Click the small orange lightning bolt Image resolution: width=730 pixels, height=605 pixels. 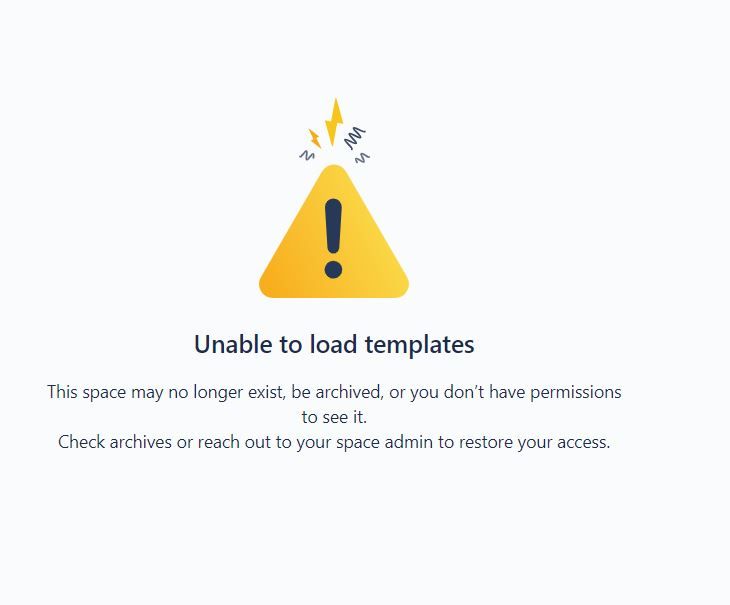point(315,139)
